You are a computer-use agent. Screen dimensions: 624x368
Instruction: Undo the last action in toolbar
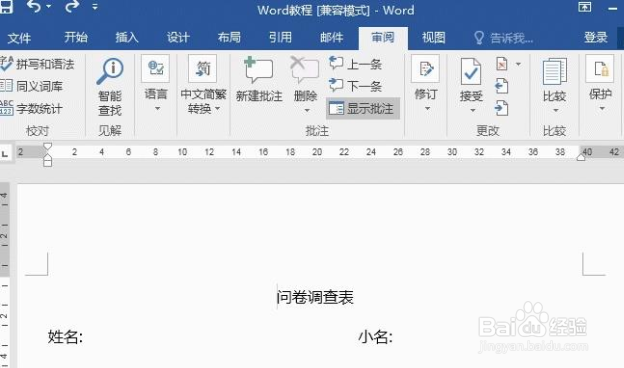(34, 7)
